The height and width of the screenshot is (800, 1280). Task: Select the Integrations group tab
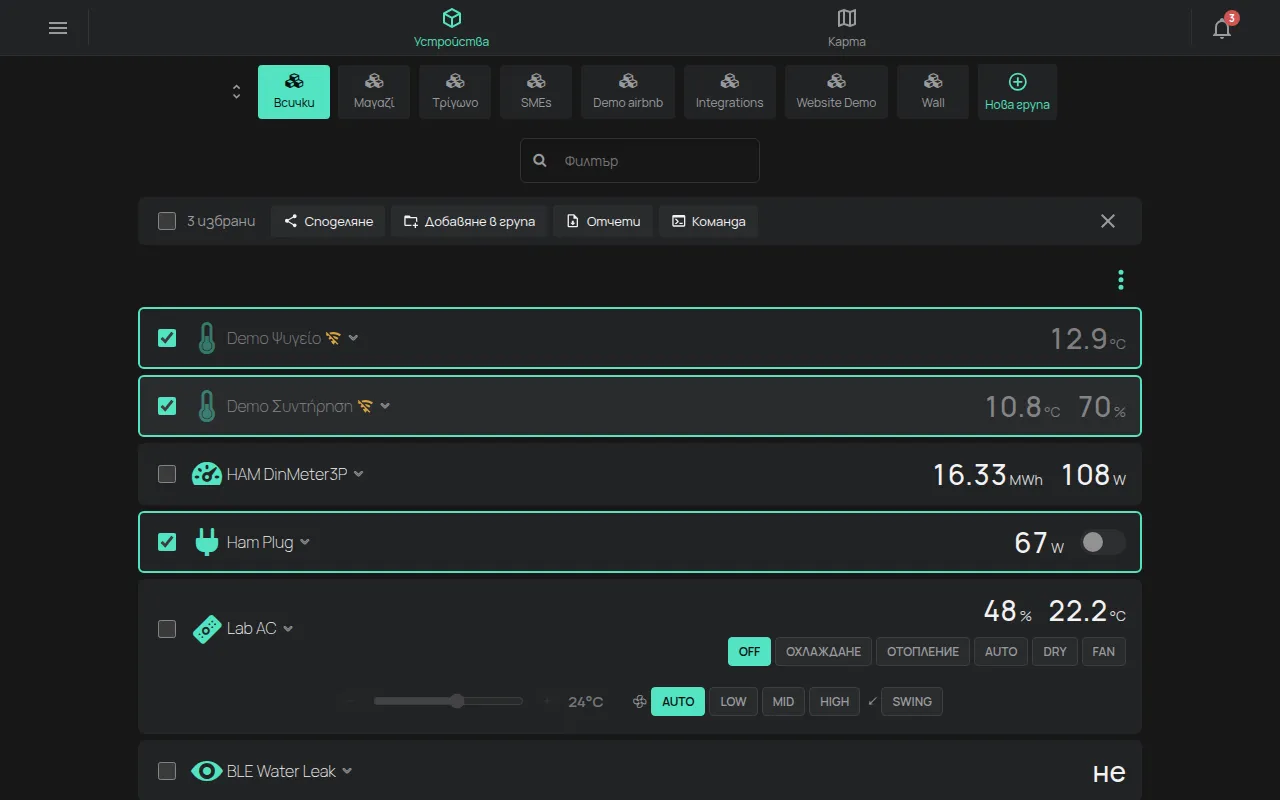pos(730,92)
